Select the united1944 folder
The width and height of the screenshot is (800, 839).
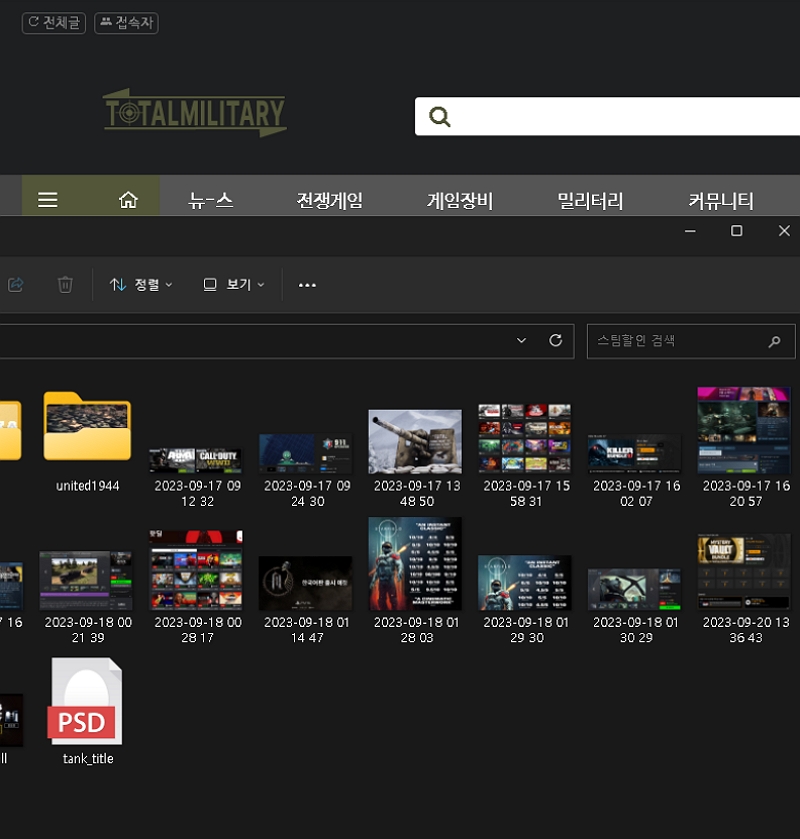(x=87, y=426)
